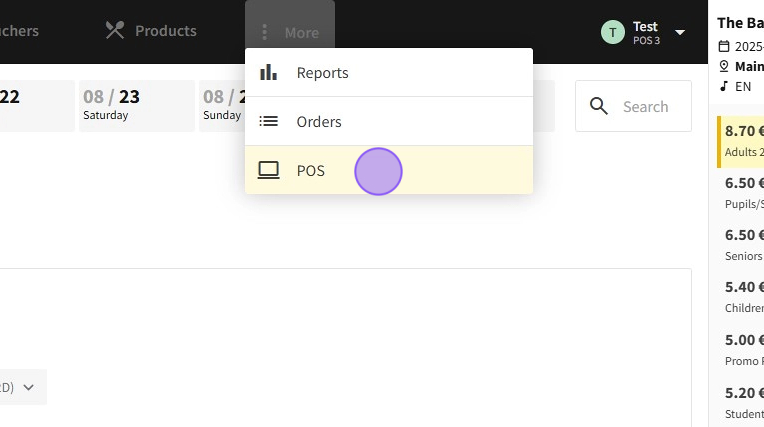Click the green T user avatar

coord(613,32)
